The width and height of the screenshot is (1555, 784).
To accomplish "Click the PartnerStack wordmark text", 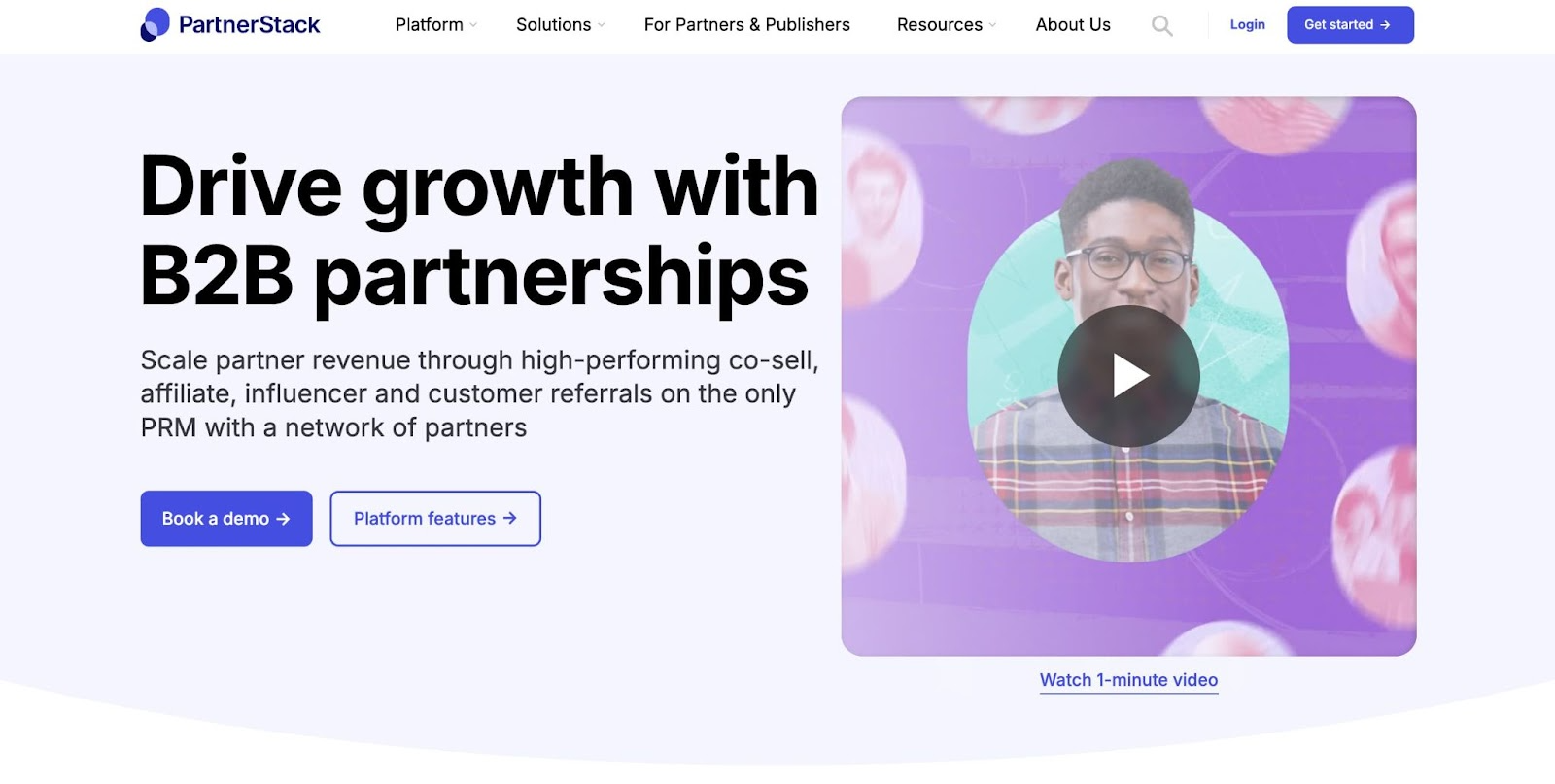I will tap(249, 24).
